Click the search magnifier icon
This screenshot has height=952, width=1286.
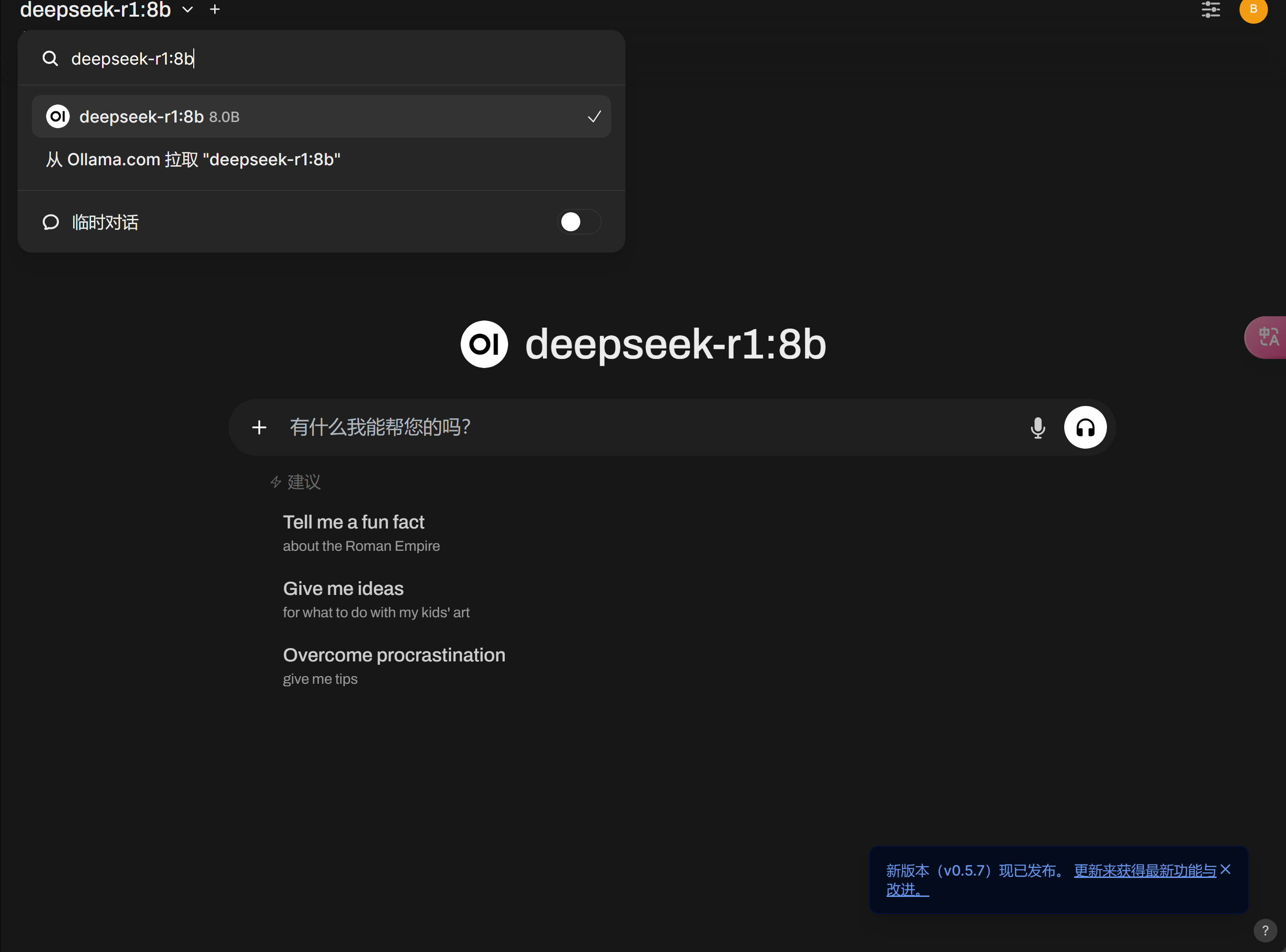50,58
